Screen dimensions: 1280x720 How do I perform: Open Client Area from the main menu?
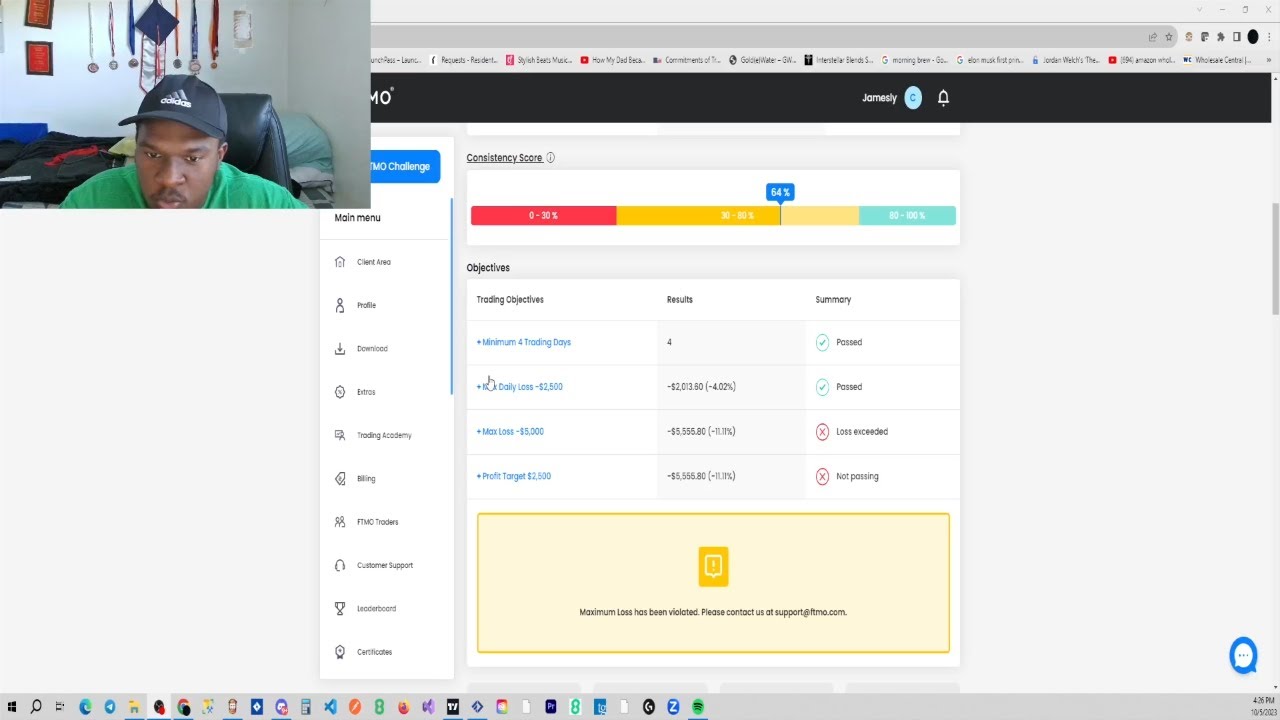pyautogui.click(x=374, y=262)
